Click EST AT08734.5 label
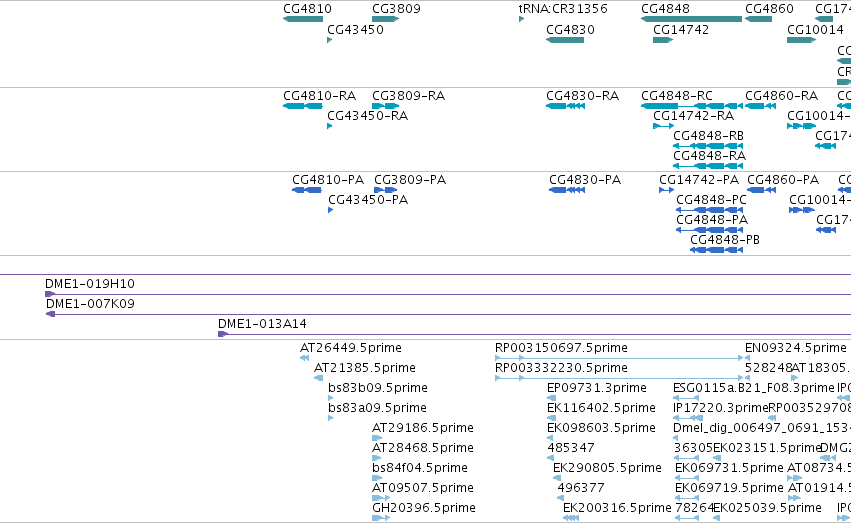The height and width of the screenshot is (523, 851). 819,468
